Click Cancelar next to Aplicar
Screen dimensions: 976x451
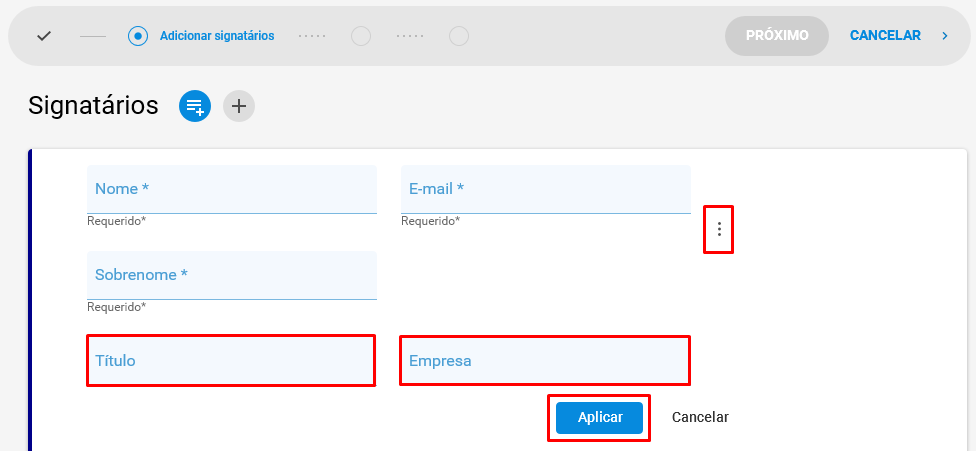(x=700, y=417)
